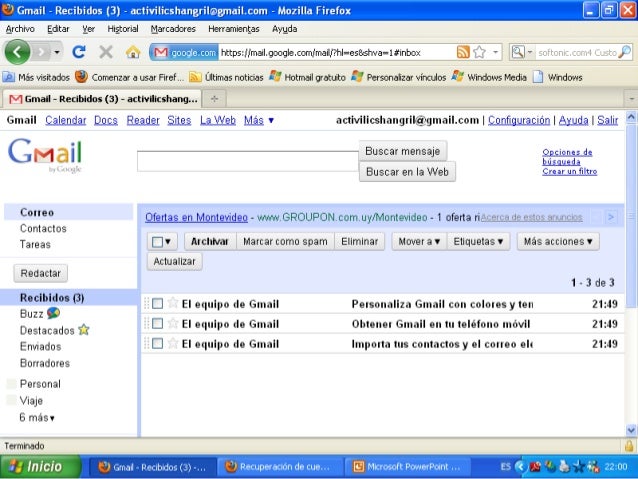
Task: Expand the Etiquetas dropdown
Action: click(478, 241)
